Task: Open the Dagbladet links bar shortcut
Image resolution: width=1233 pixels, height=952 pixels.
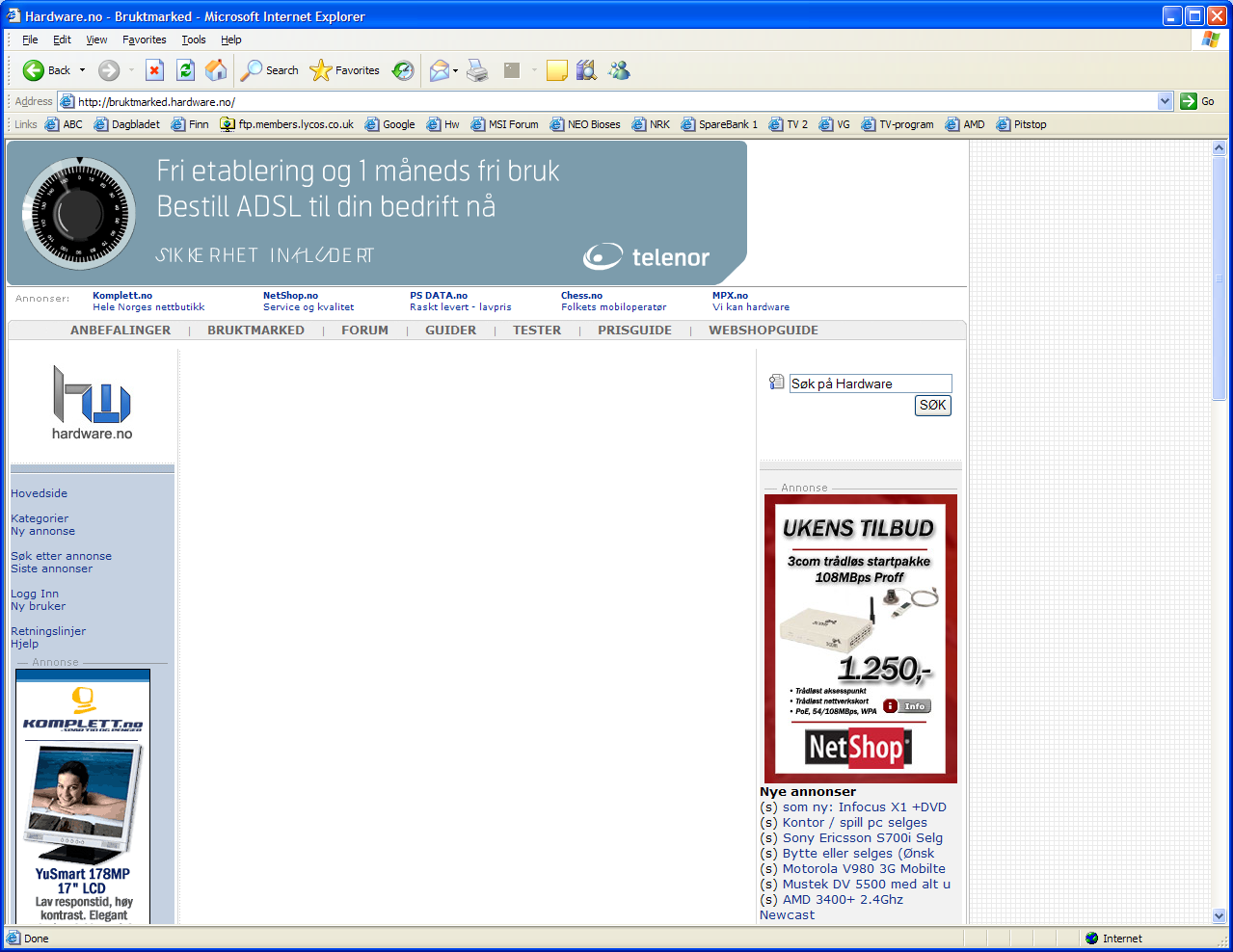Action: pyautogui.click(x=126, y=124)
